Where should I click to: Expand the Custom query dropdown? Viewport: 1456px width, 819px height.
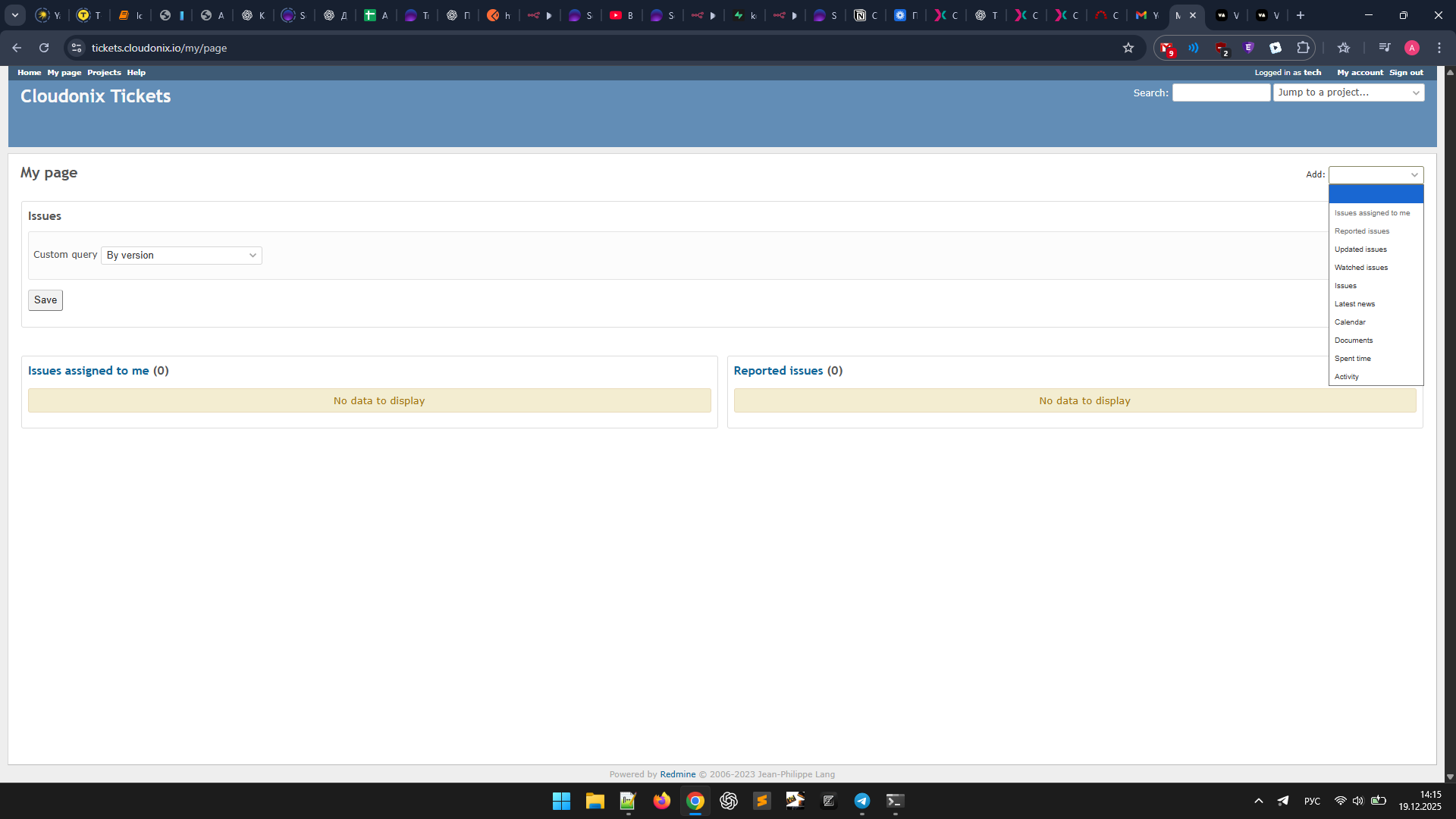coord(181,256)
